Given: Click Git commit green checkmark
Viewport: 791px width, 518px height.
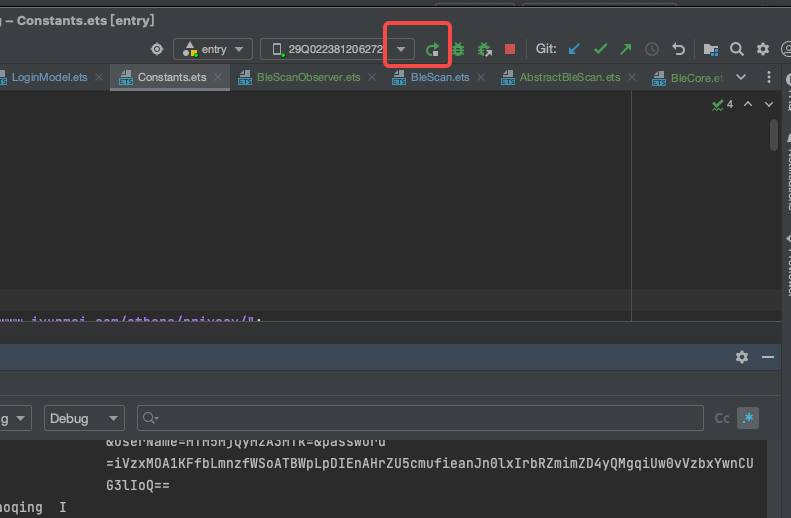Looking at the screenshot, I should (x=600, y=49).
